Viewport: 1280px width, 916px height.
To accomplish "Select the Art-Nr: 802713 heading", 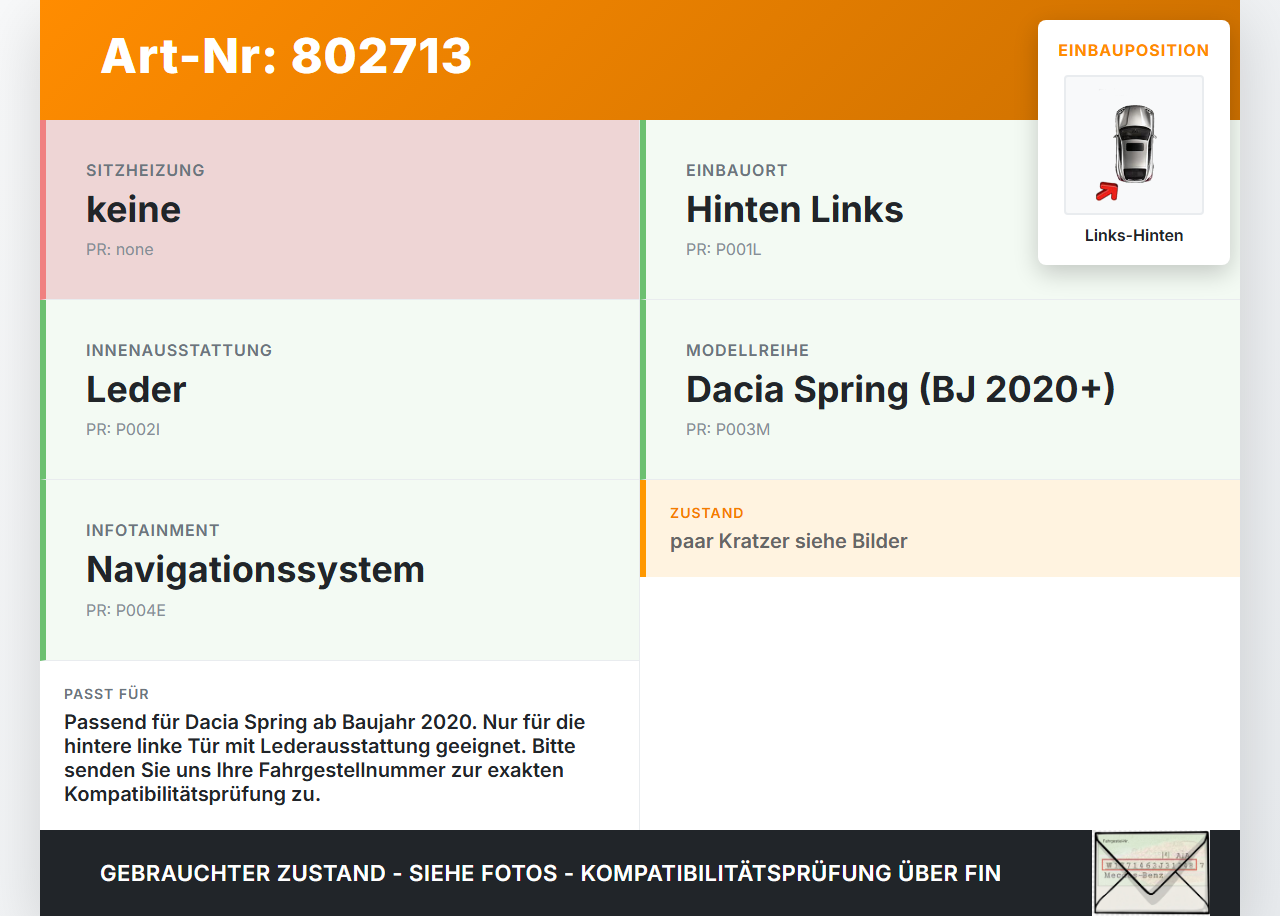I will coord(286,56).
